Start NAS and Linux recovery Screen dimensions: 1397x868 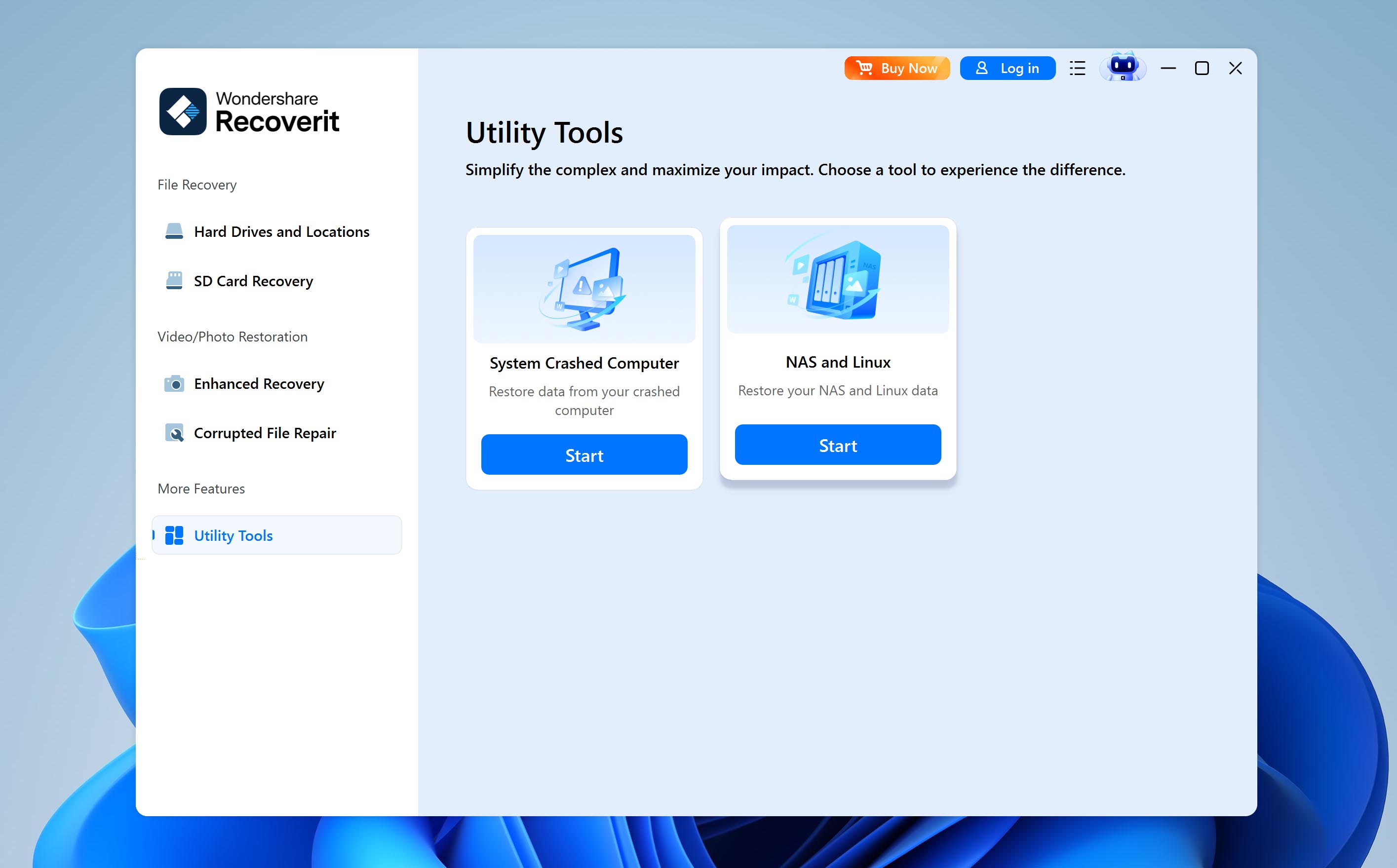pos(838,445)
